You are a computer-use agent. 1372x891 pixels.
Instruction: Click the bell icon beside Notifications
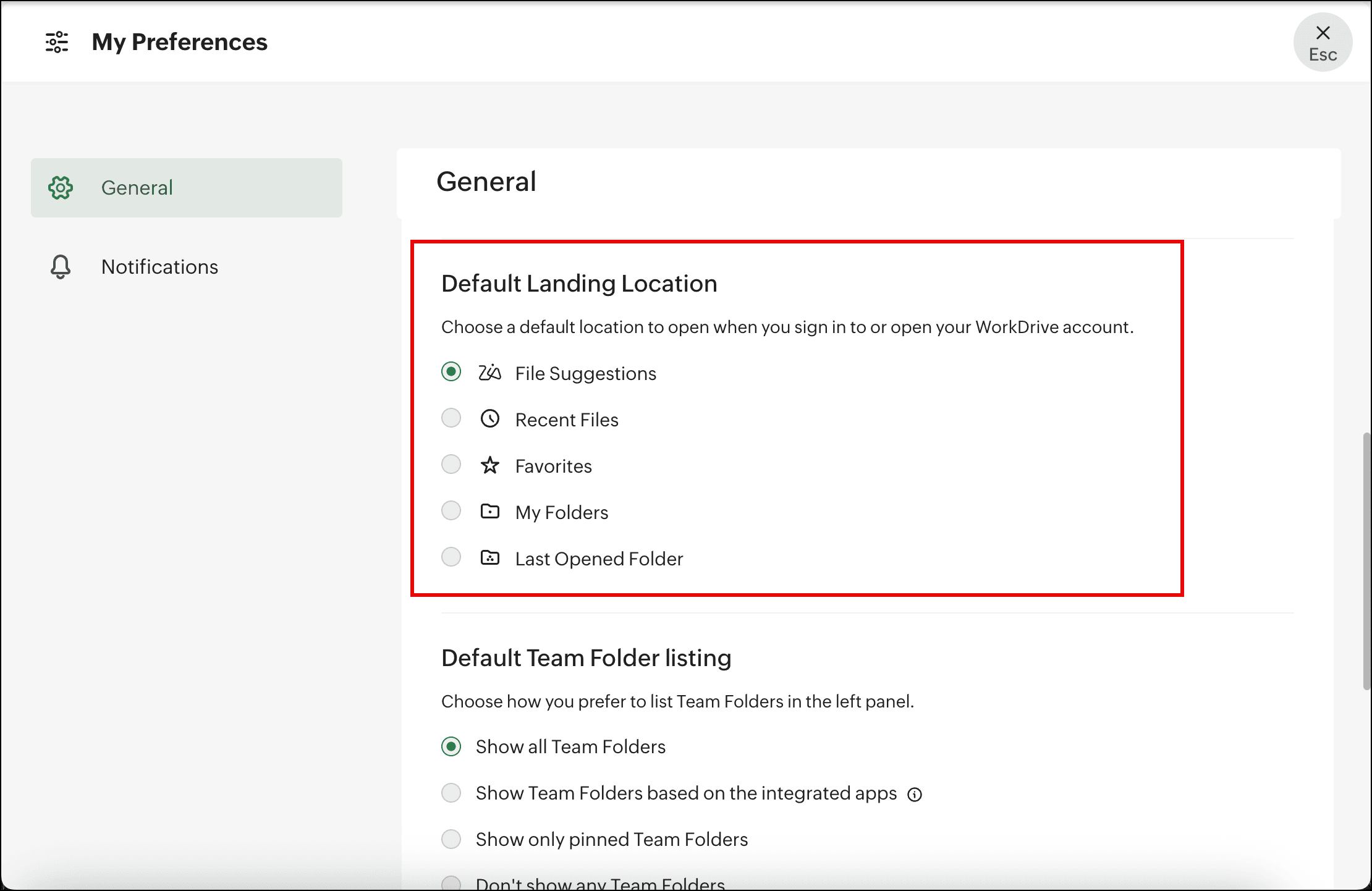[61, 267]
